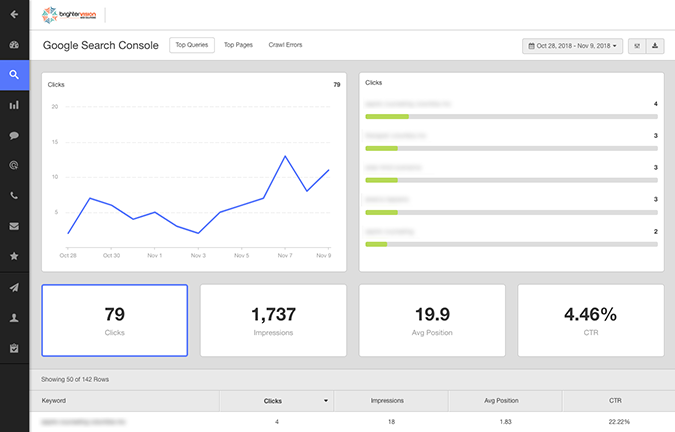Click the Google Search Console heading
Image resolution: width=675 pixels, height=432 pixels.
pos(101,45)
